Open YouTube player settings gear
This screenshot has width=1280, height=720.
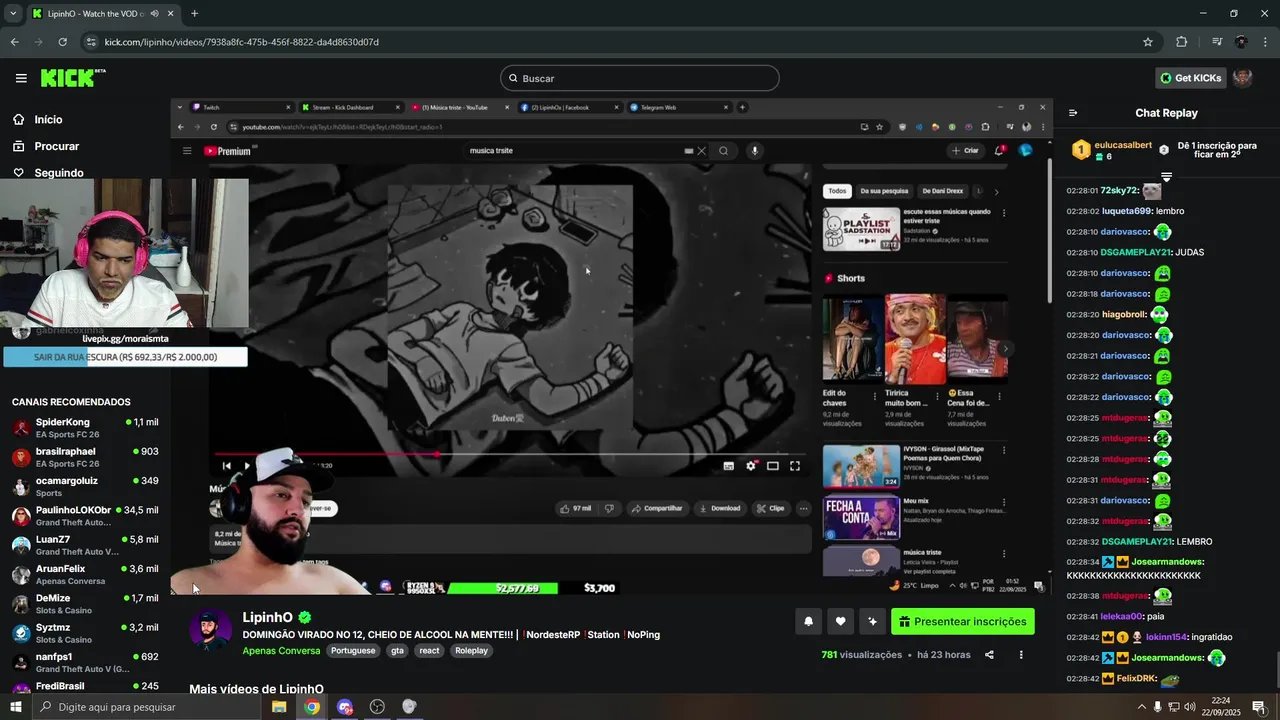(751, 466)
